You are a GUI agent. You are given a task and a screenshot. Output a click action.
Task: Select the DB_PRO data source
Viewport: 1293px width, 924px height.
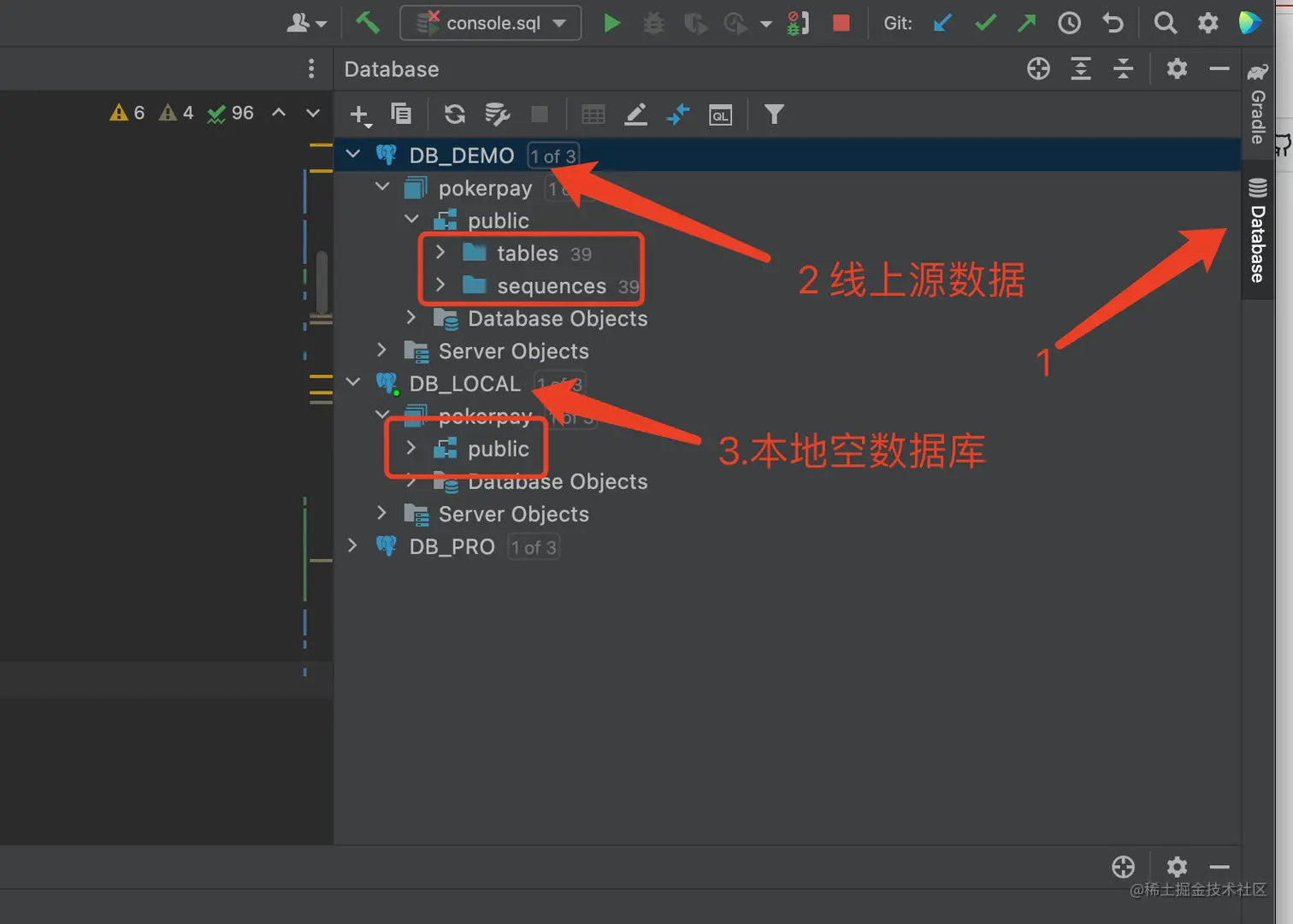(452, 547)
